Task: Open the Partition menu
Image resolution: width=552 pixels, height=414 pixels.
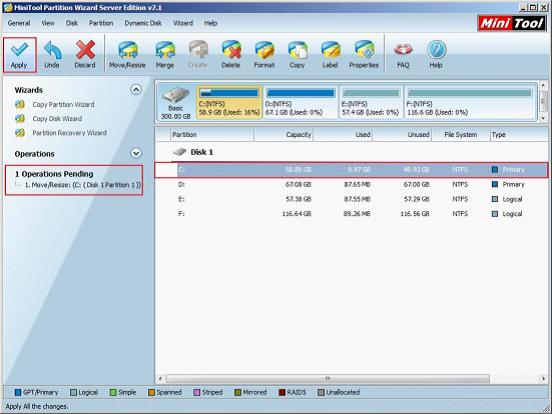Action: (101, 23)
